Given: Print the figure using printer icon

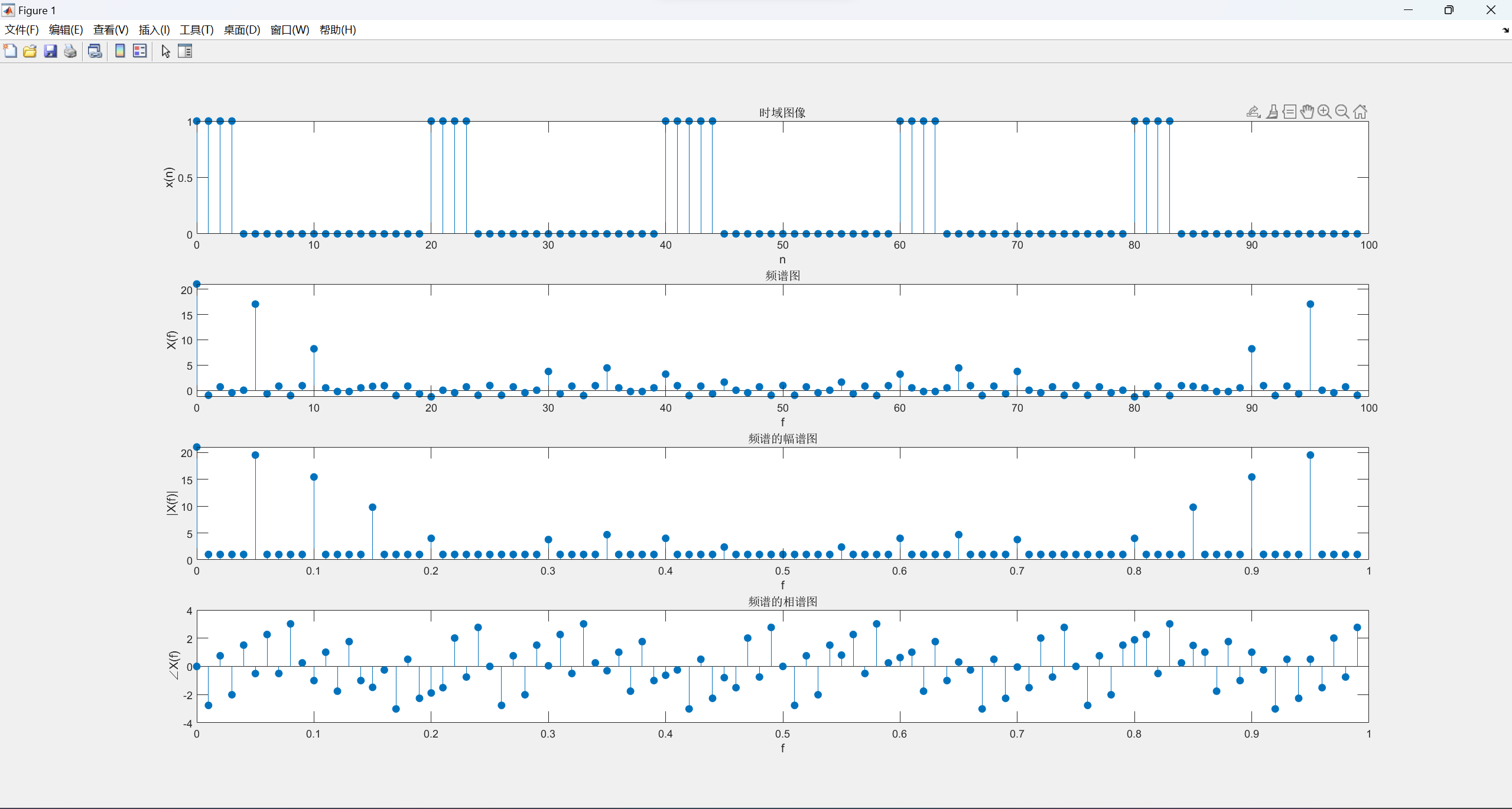Looking at the screenshot, I should tap(70, 51).
